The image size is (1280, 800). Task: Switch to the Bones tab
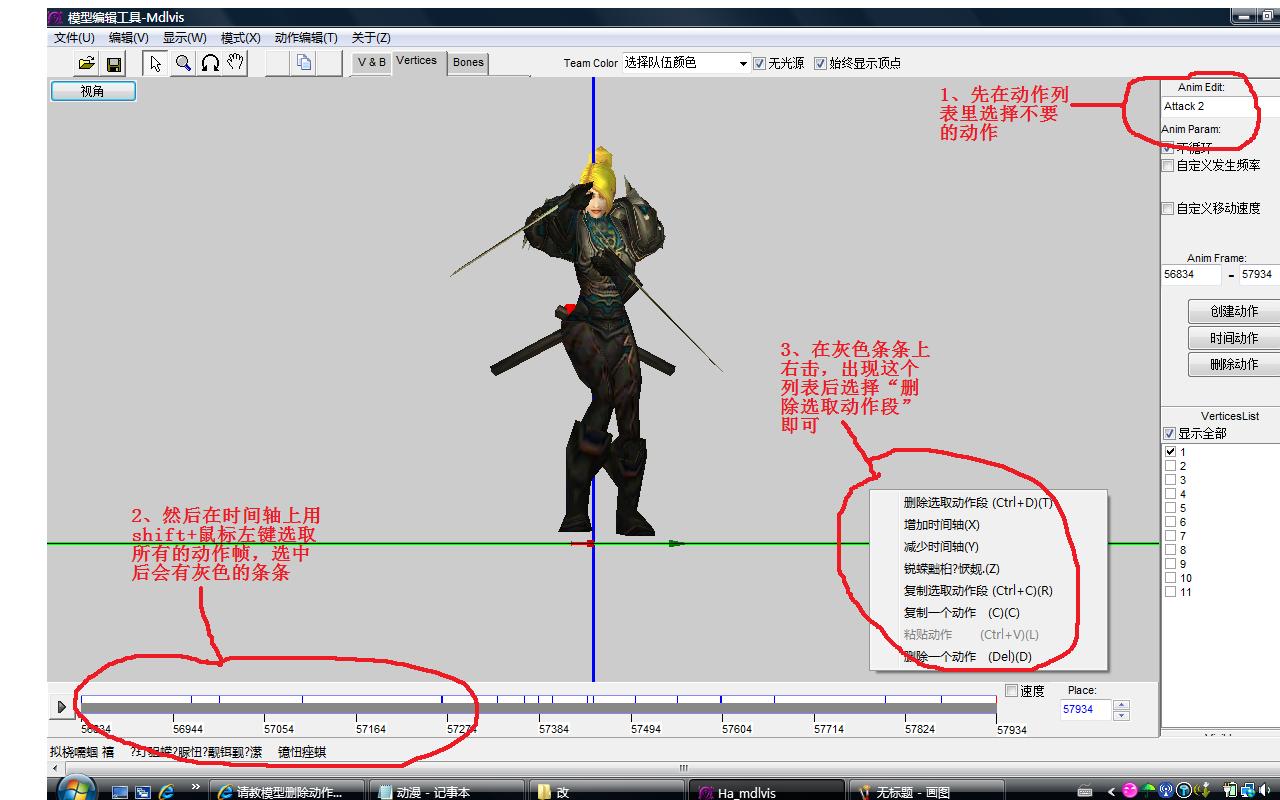(x=468, y=62)
